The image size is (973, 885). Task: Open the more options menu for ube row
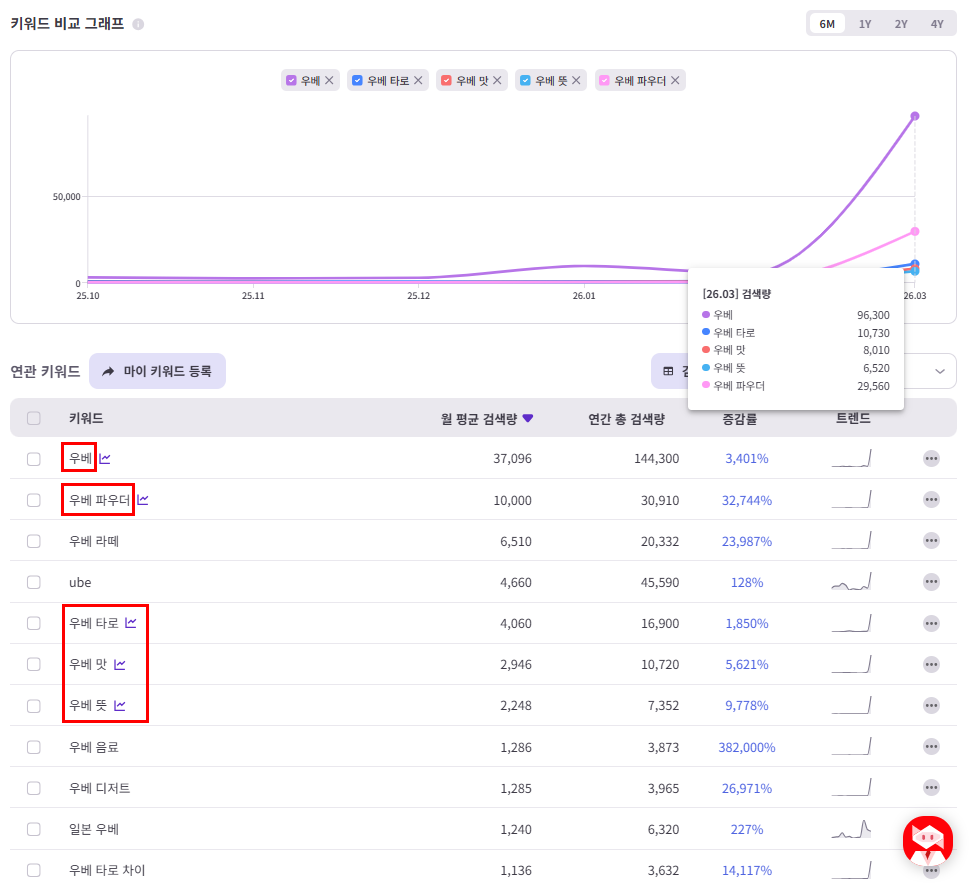(x=931, y=582)
